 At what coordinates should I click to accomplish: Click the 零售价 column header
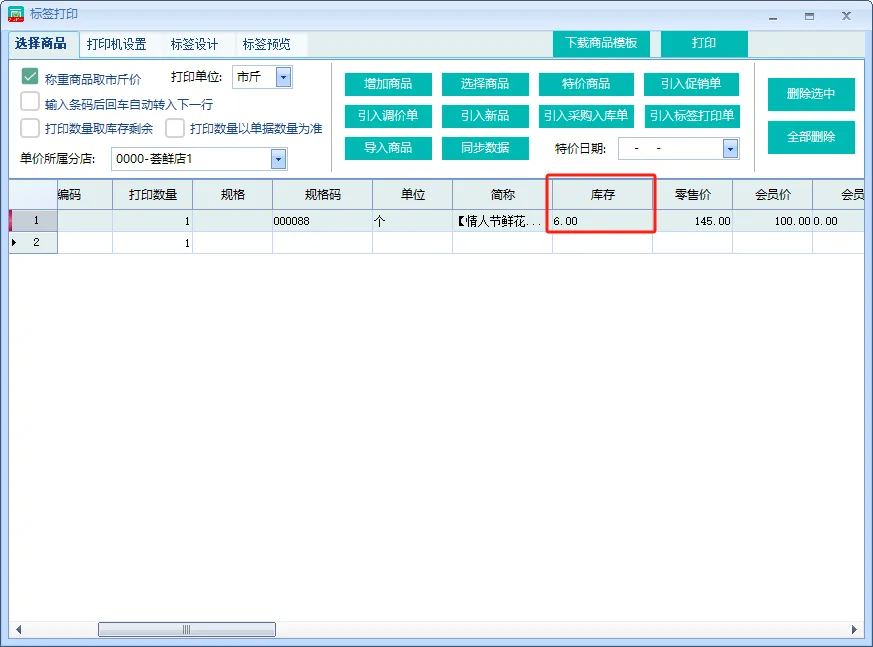693,195
